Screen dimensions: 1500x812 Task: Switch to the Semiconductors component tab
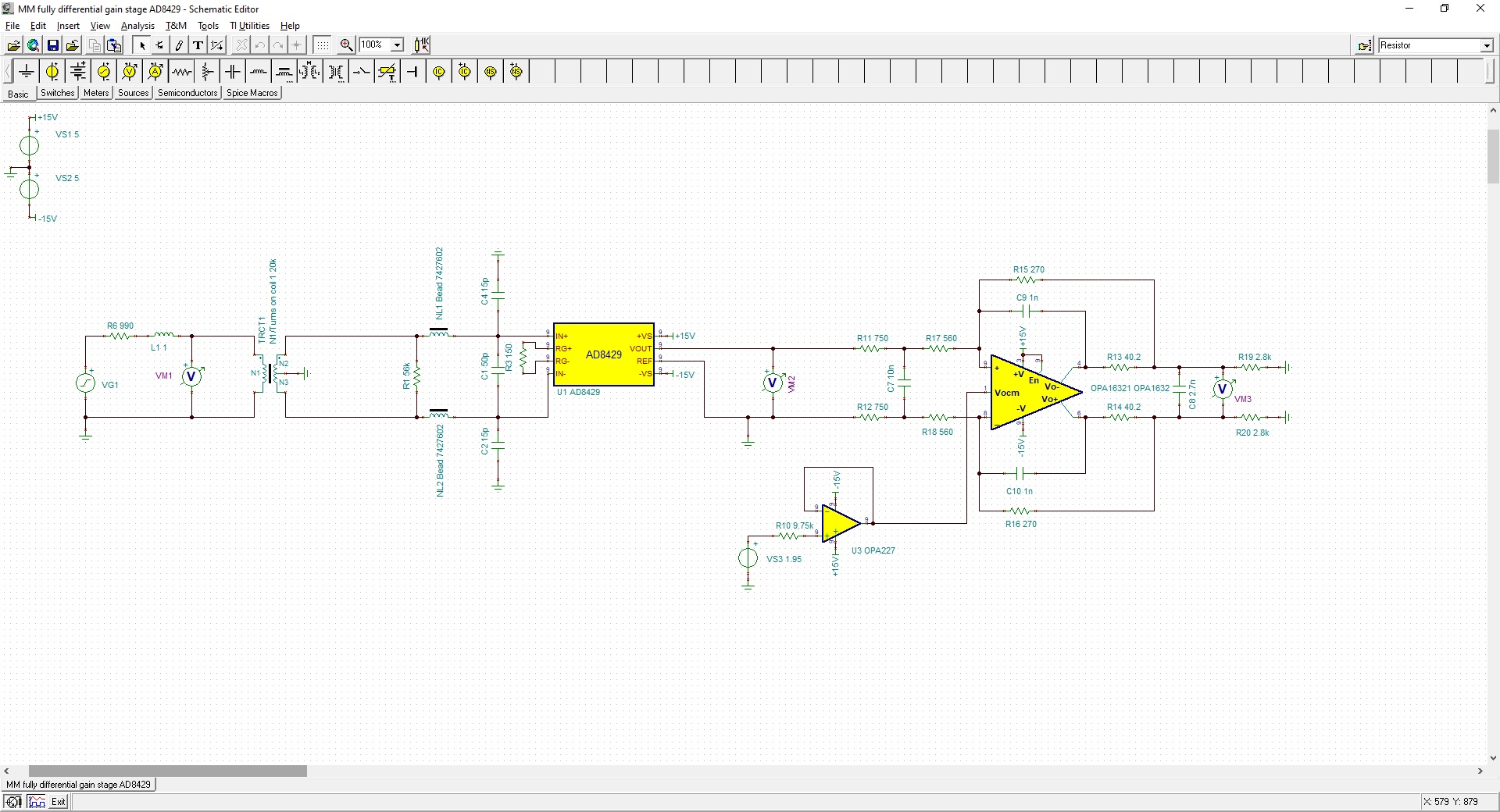[187, 93]
